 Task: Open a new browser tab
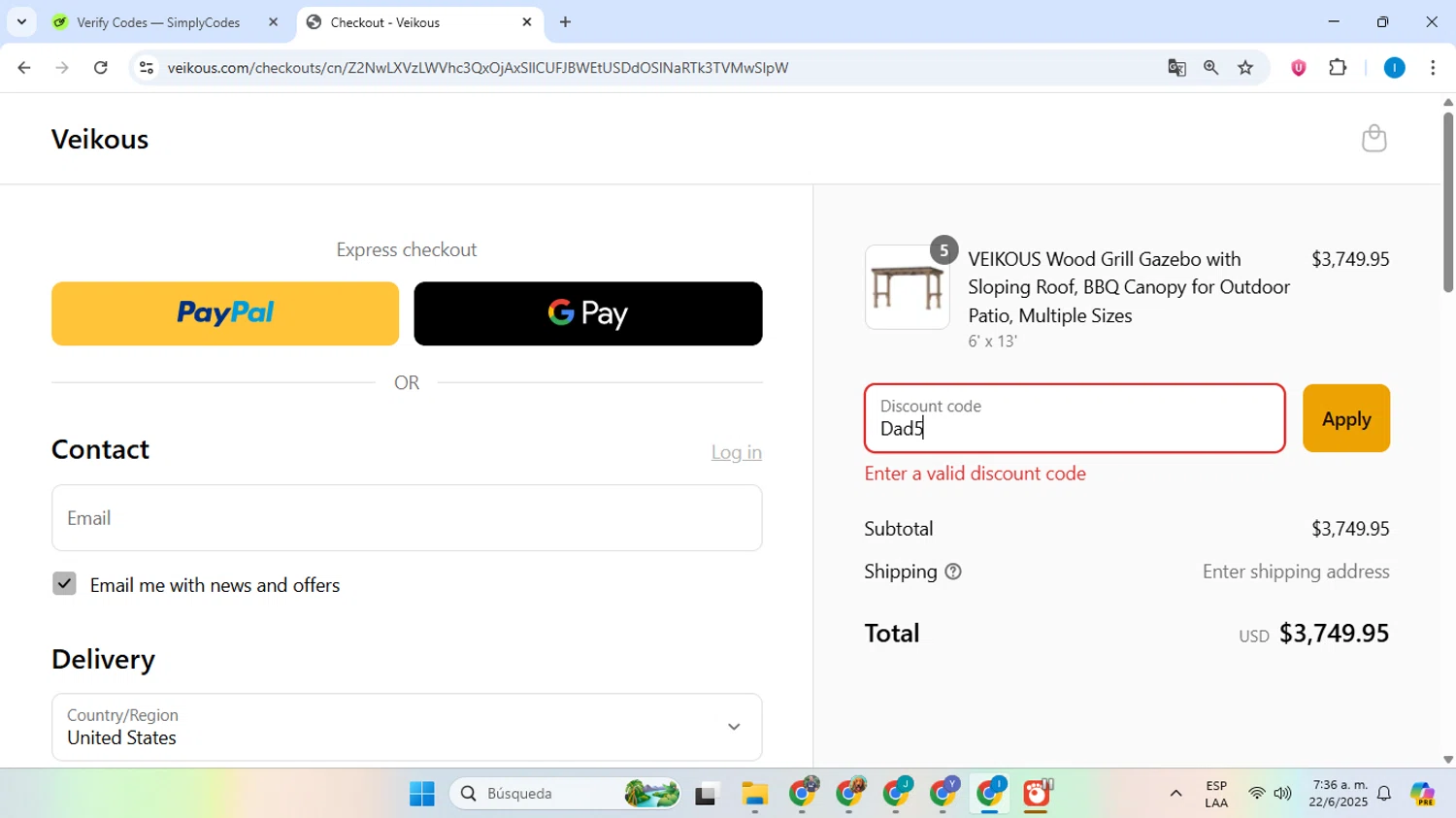tap(566, 22)
